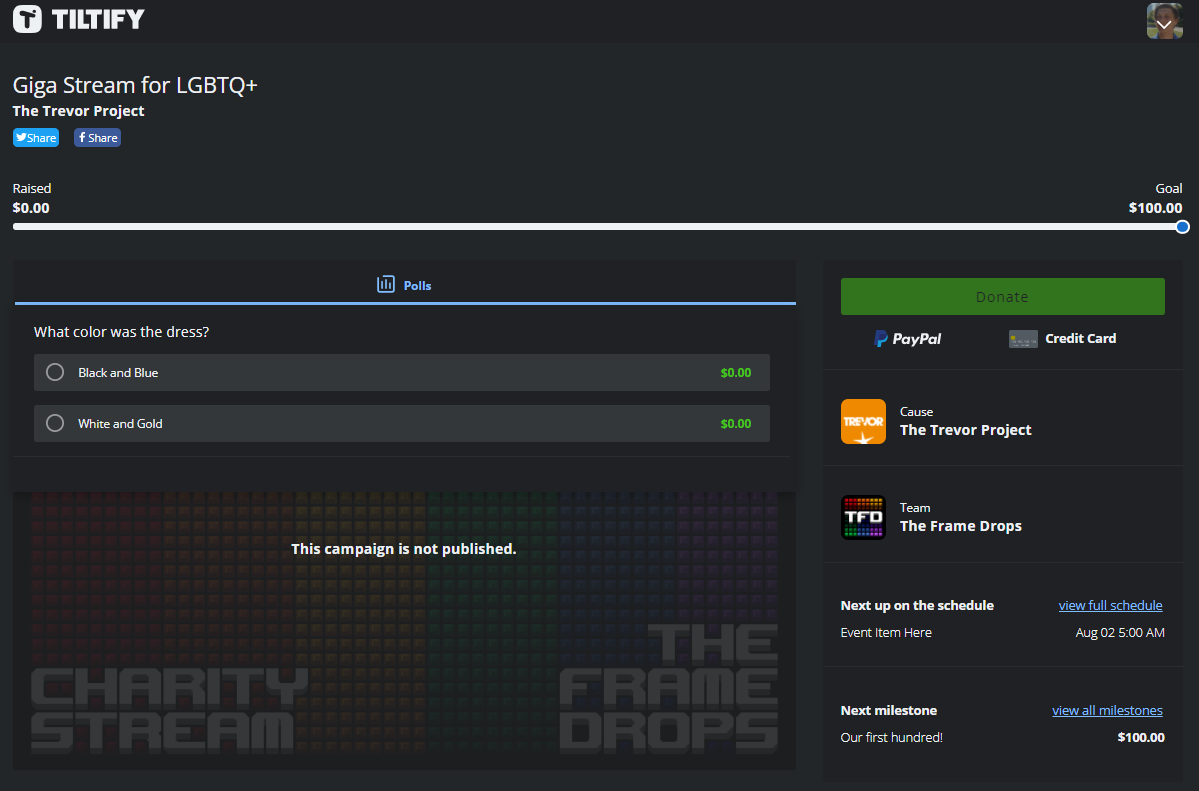
Task: Open The Trevor Project cause logo
Action: (863, 422)
